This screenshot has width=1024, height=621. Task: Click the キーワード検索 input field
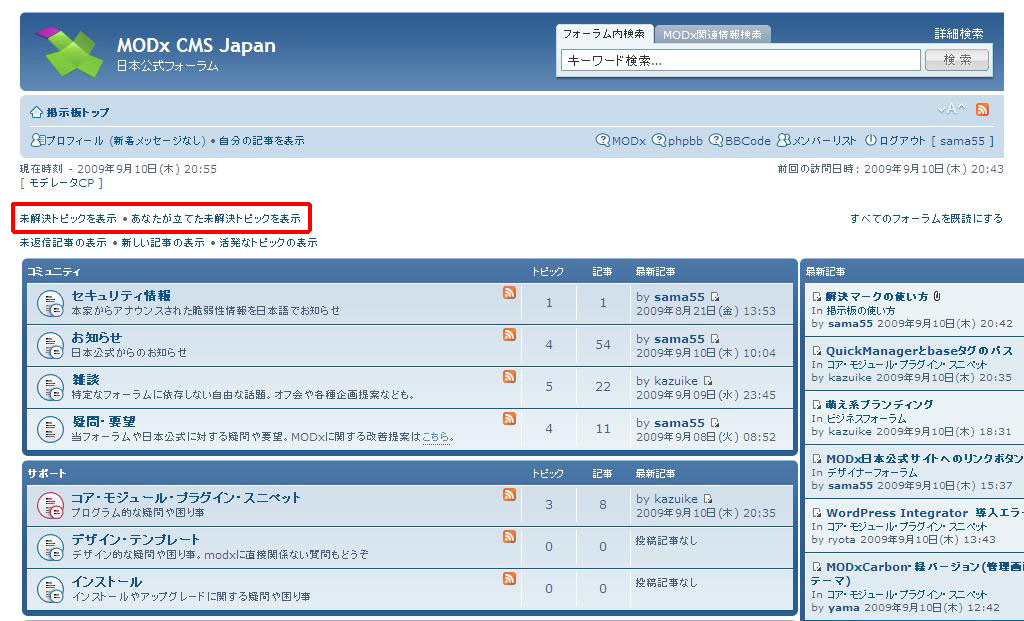740,60
